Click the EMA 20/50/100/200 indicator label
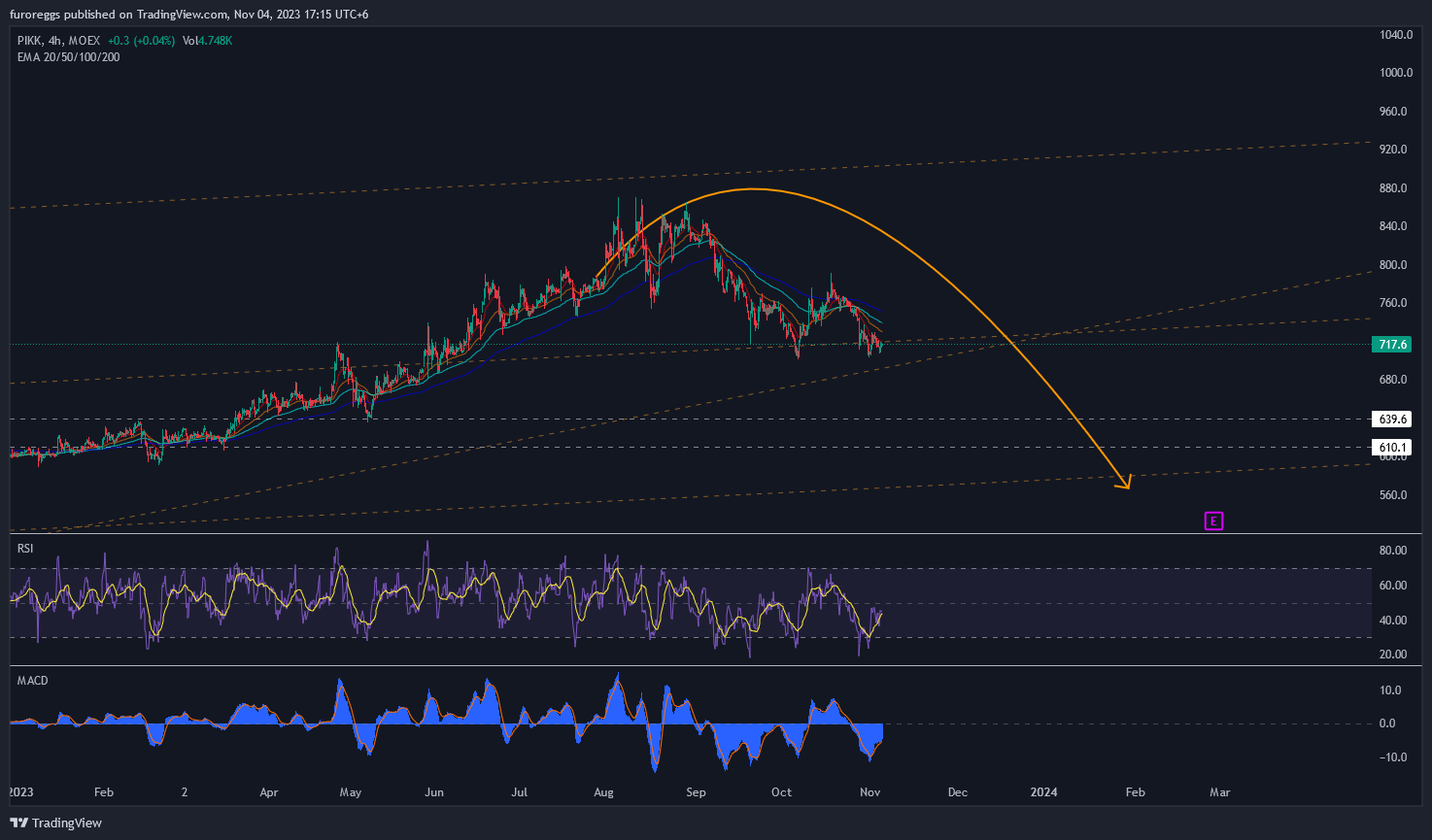 pyautogui.click(x=69, y=57)
